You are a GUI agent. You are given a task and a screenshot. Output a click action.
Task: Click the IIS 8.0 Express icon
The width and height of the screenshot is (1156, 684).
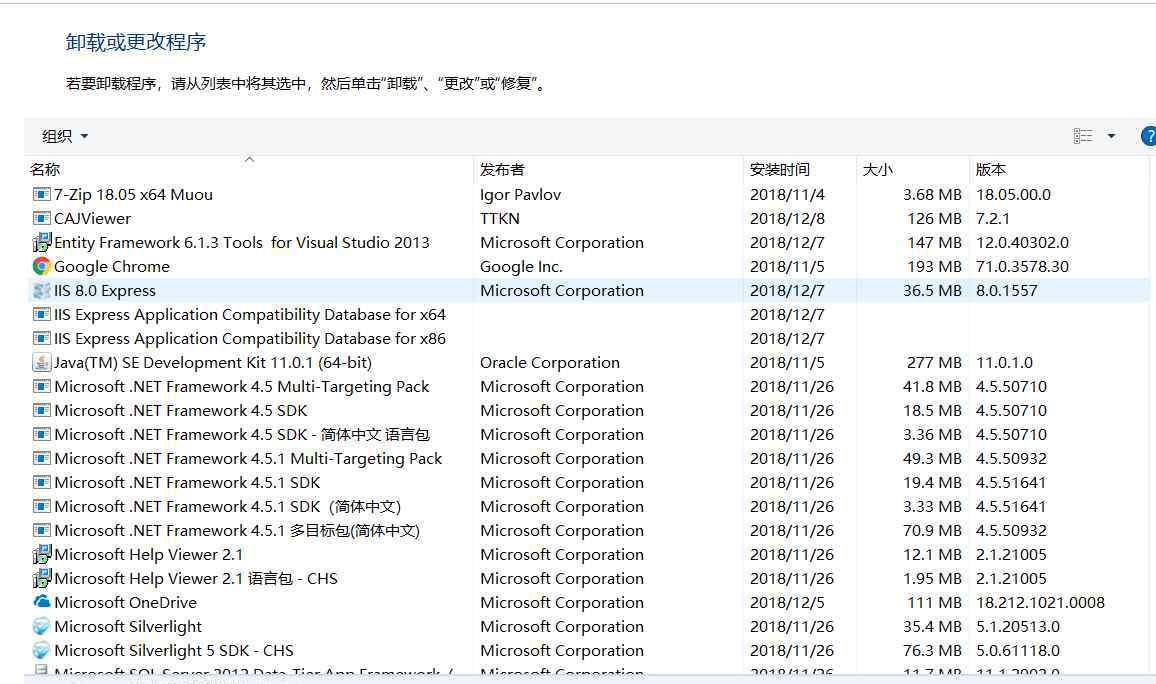pyautogui.click(x=42, y=290)
